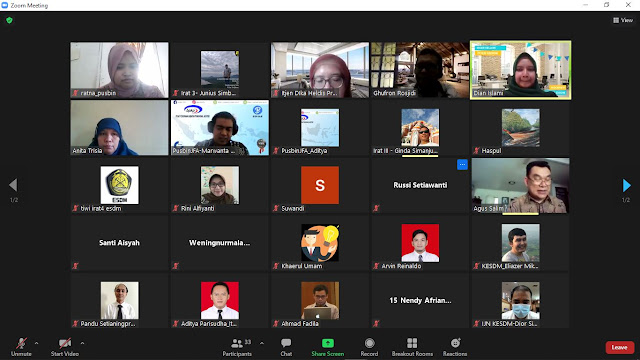
Task: Open the Reactions menu
Action: click(x=455, y=347)
